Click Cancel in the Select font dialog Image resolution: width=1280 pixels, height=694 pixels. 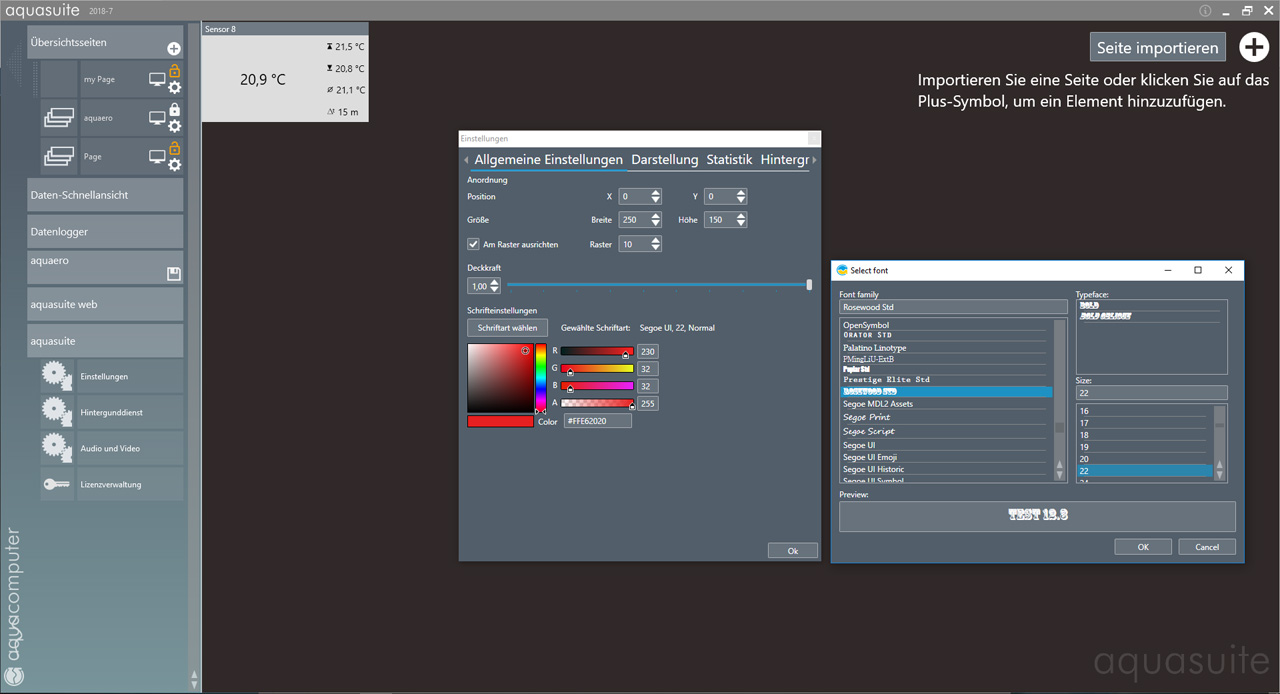coord(1207,546)
